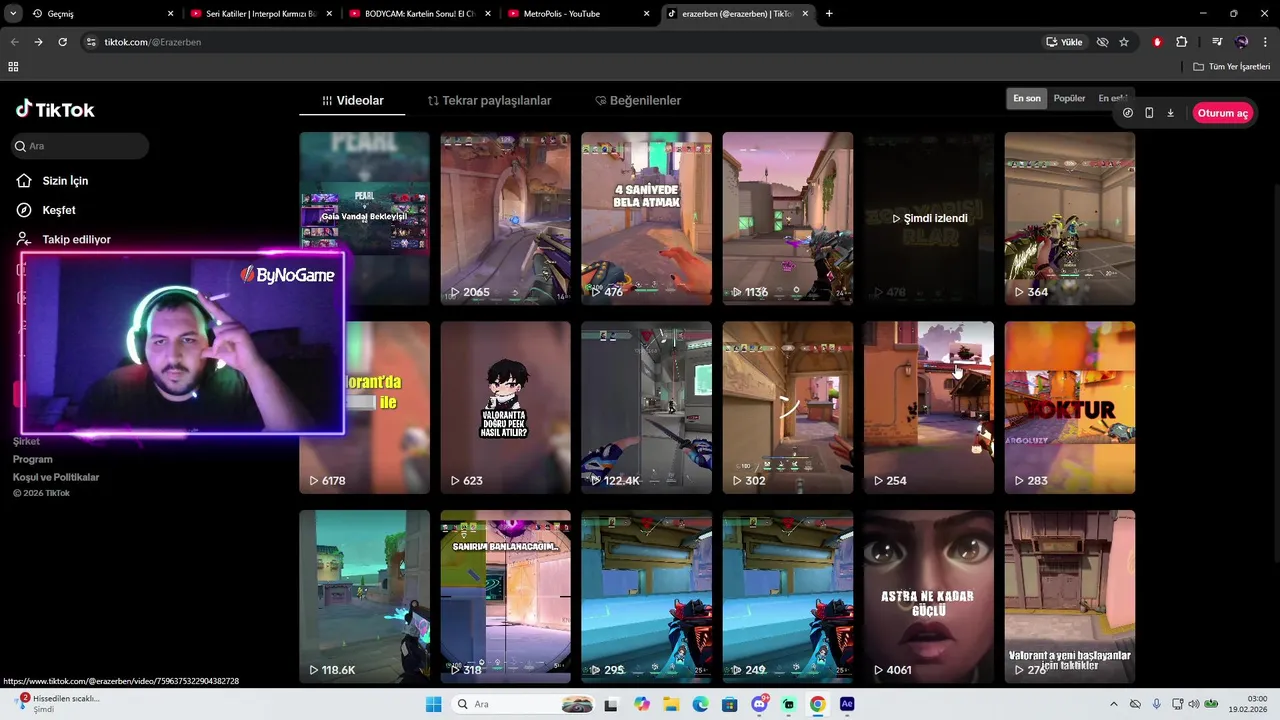This screenshot has width=1280, height=720.
Task: Open the media control music-list icon
Action: (1217, 42)
